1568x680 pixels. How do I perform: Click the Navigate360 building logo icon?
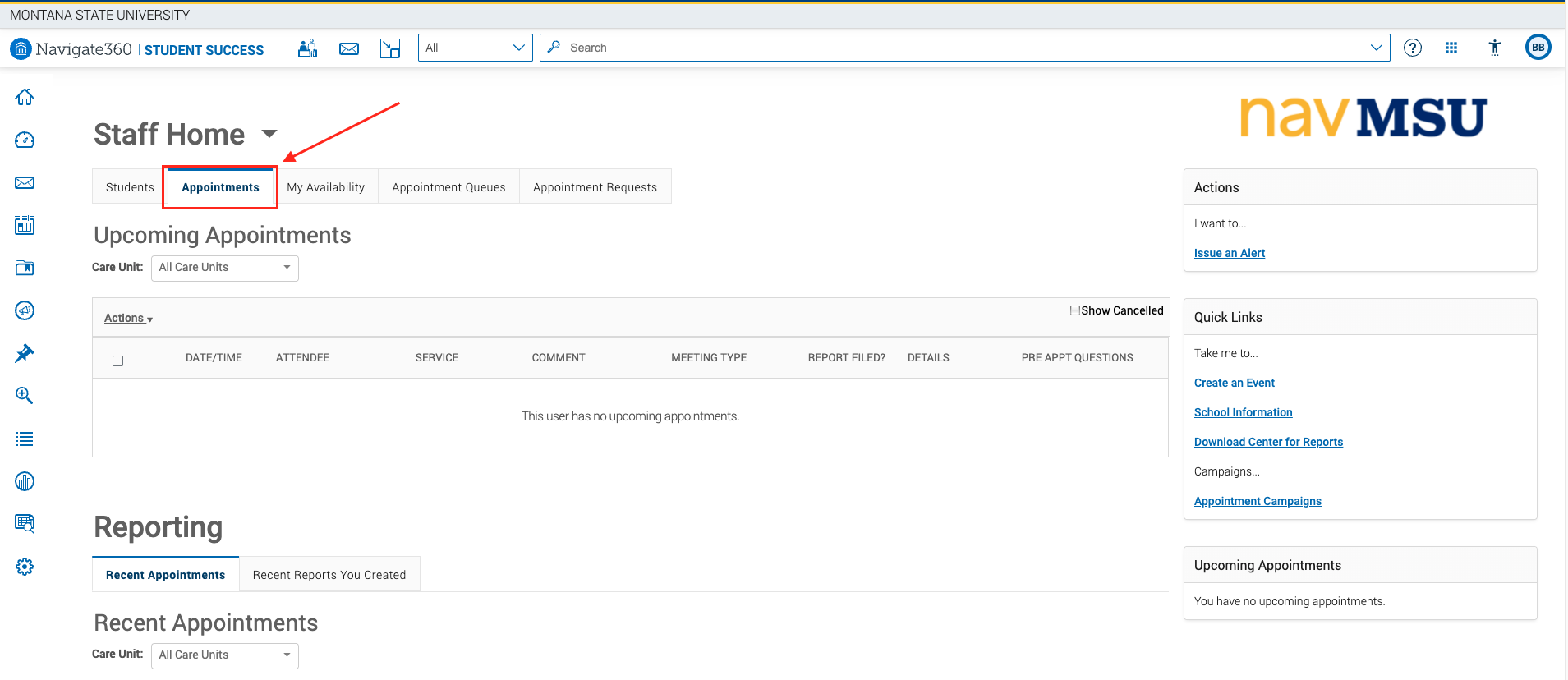point(21,48)
